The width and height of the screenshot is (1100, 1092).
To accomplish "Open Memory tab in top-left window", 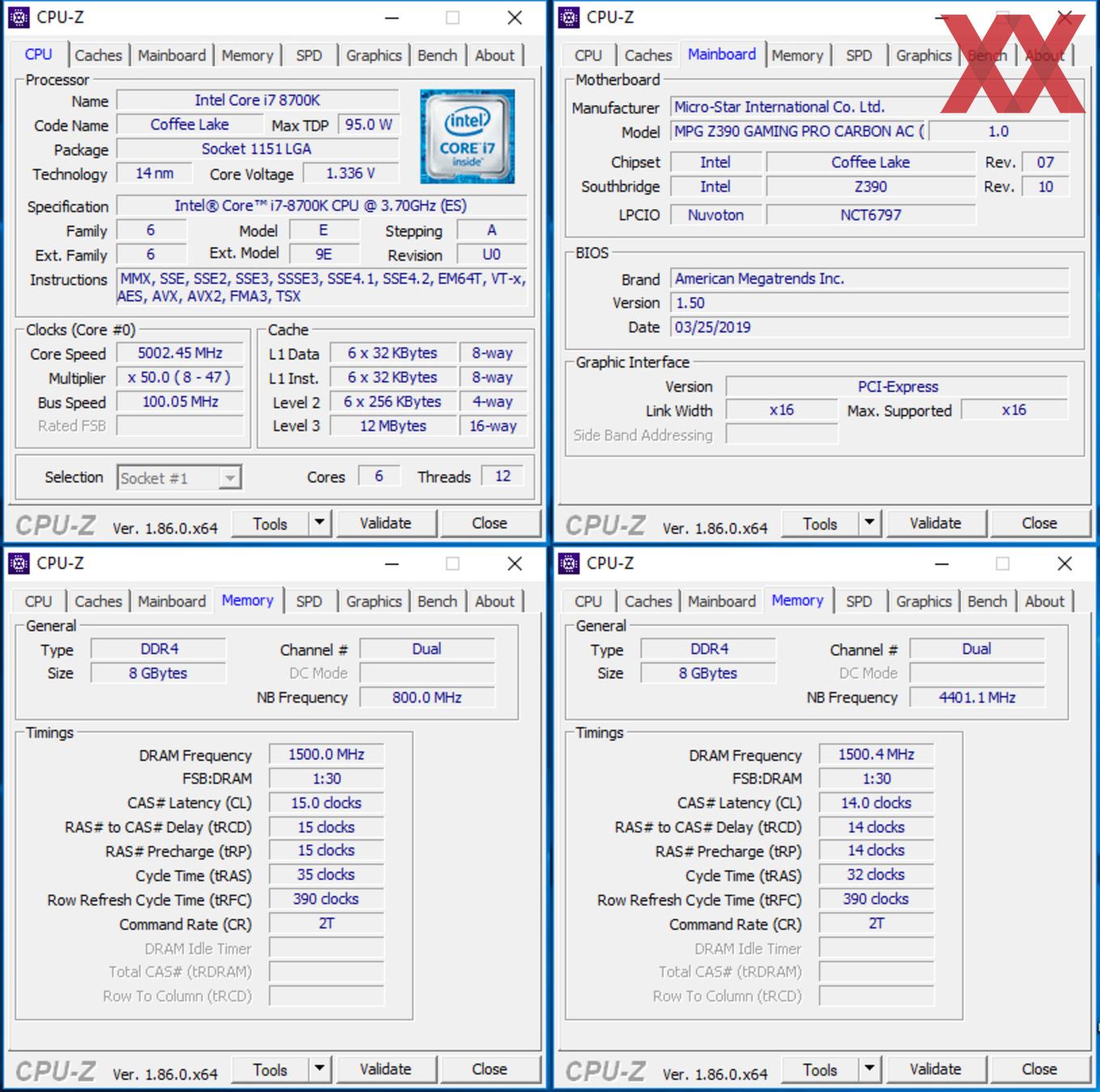I will click(247, 55).
